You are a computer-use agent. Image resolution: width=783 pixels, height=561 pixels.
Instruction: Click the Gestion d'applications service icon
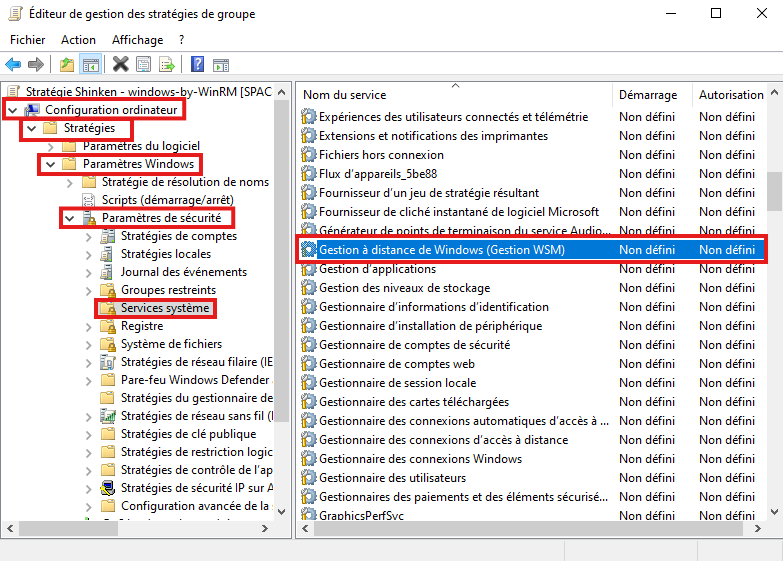tap(309, 269)
